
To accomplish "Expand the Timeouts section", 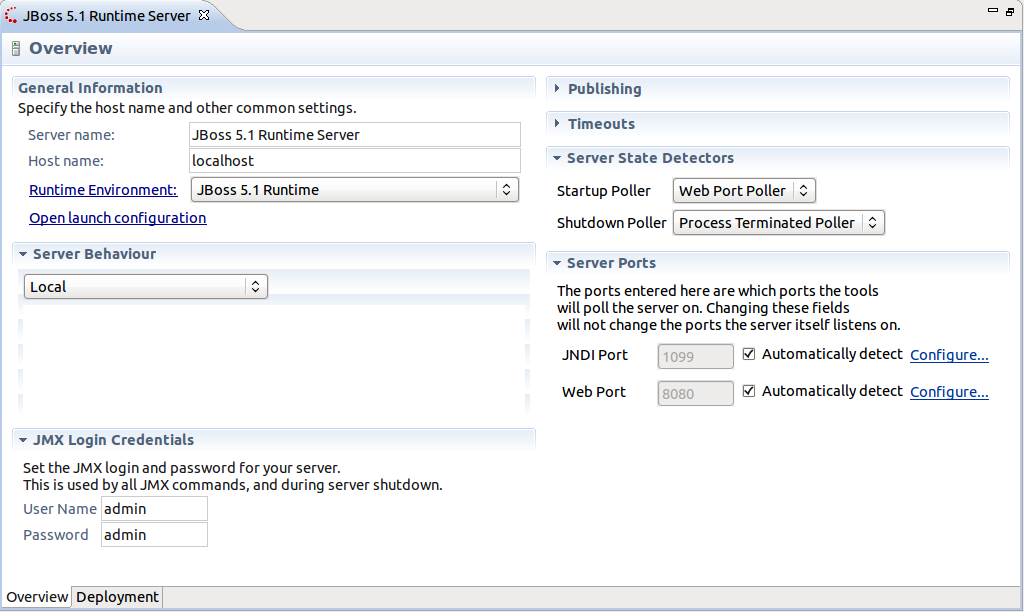I will click(558, 124).
